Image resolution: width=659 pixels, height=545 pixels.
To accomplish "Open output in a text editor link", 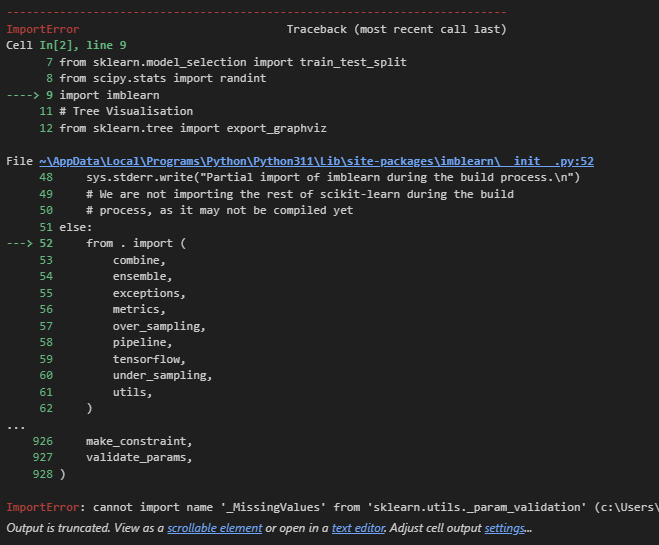I will [358, 528].
